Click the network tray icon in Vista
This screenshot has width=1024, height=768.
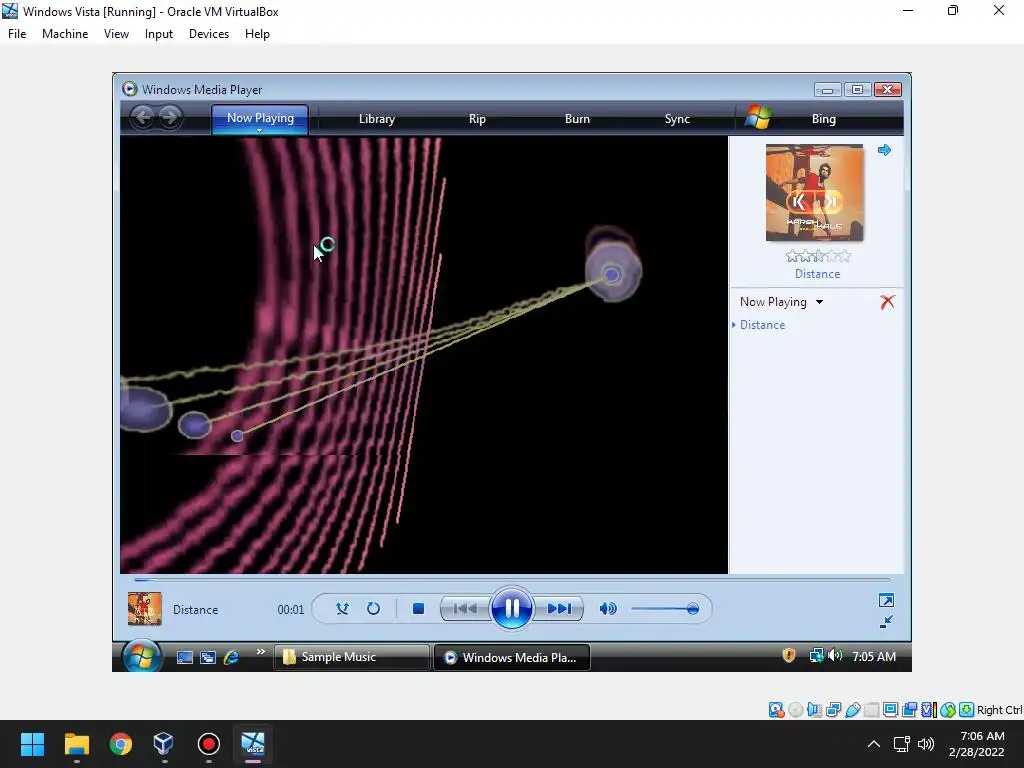(x=816, y=656)
